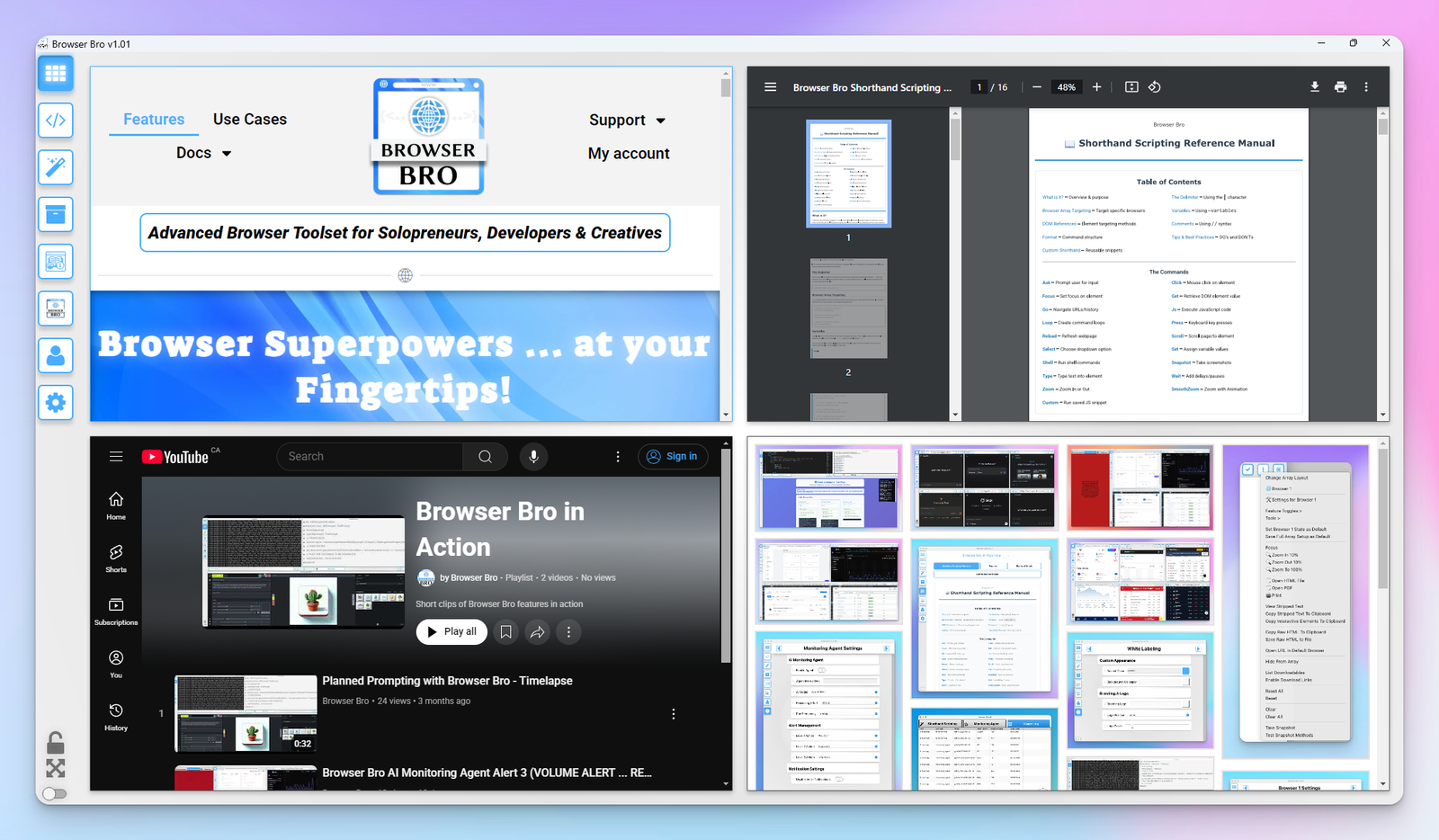1439x840 pixels.
Task: Open the code scripting panel icon
Action: pos(56,121)
